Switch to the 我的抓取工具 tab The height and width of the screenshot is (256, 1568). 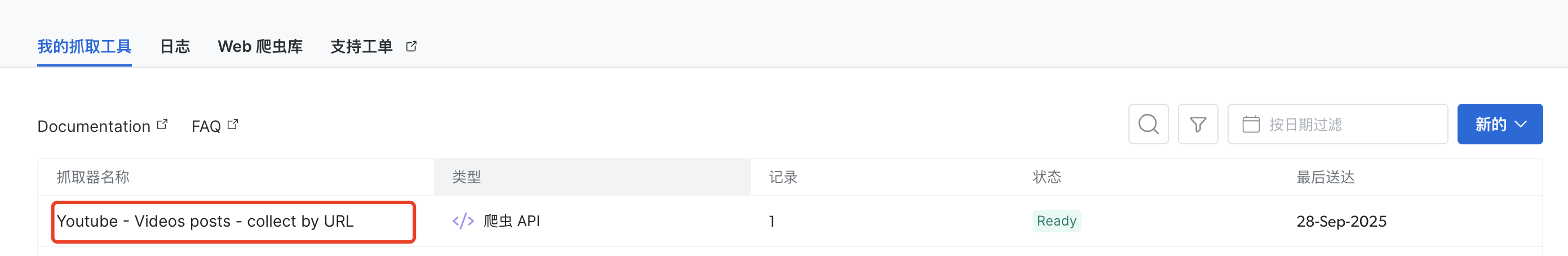click(x=84, y=46)
